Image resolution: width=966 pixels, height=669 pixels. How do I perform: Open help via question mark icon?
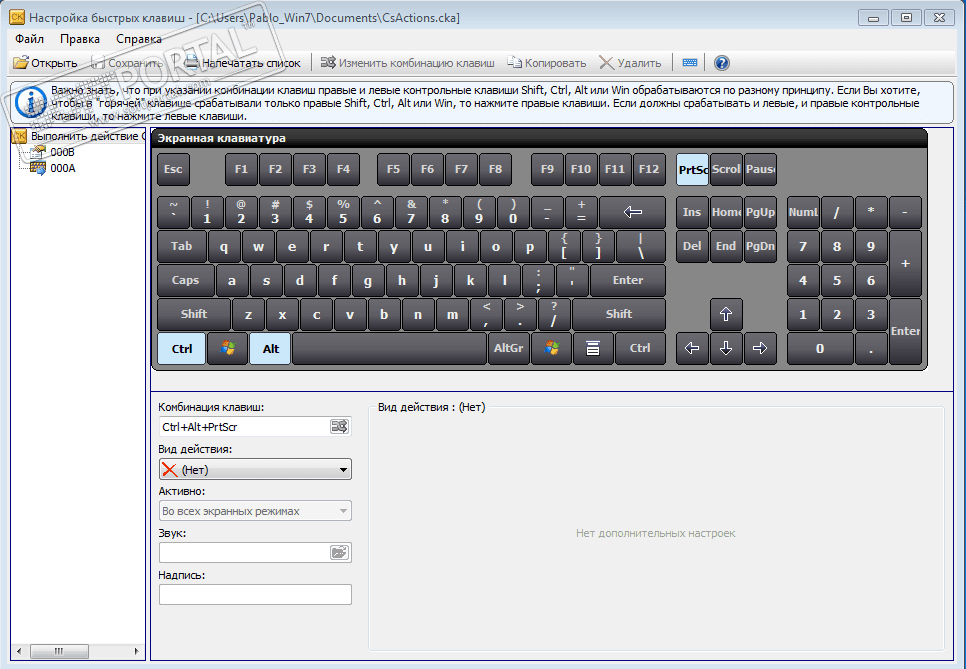coord(721,63)
